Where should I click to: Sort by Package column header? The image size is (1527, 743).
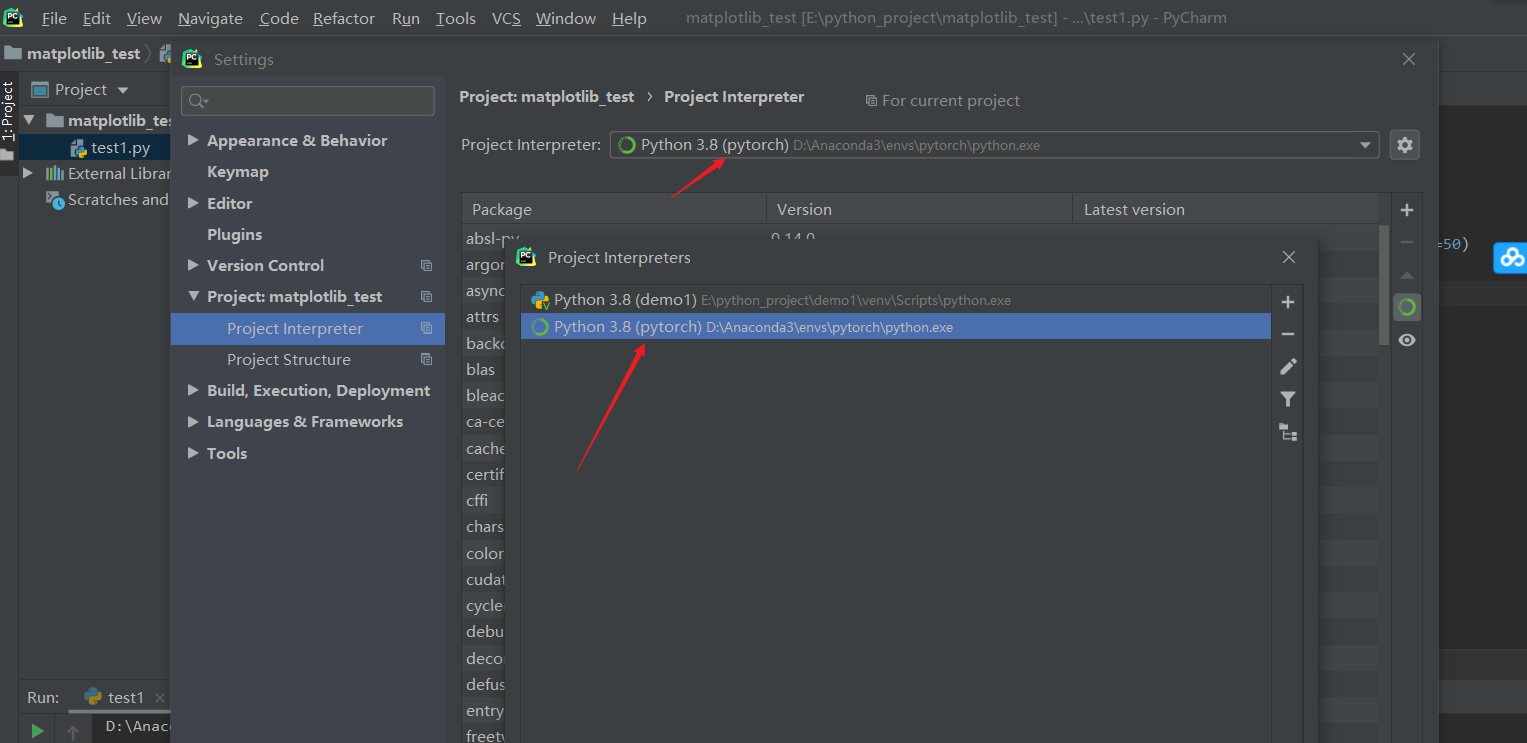(x=613, y=209)
